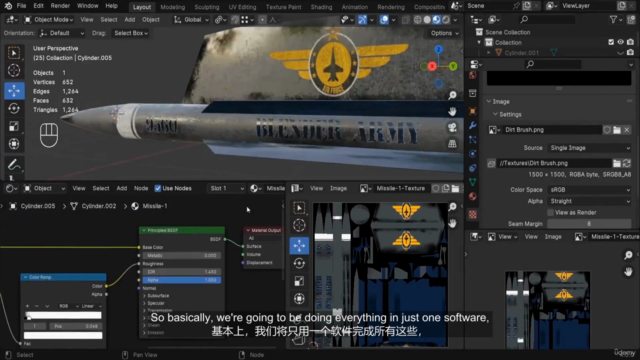Adjust the Alpha slider on Principled BSDF

pyautogui.click(x=182, y=280)
